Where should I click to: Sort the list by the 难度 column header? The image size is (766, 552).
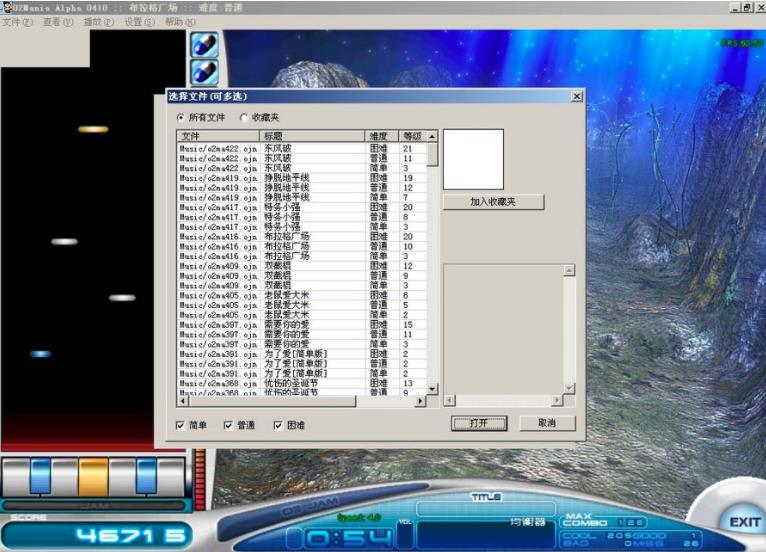(382, 136)
